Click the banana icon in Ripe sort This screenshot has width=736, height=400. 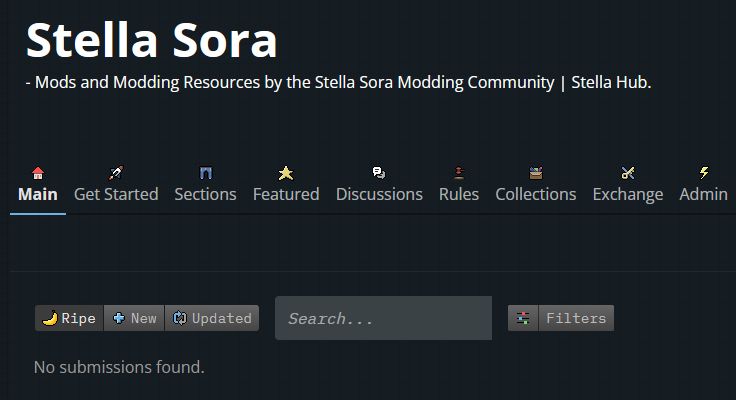[x=50, y=318]
